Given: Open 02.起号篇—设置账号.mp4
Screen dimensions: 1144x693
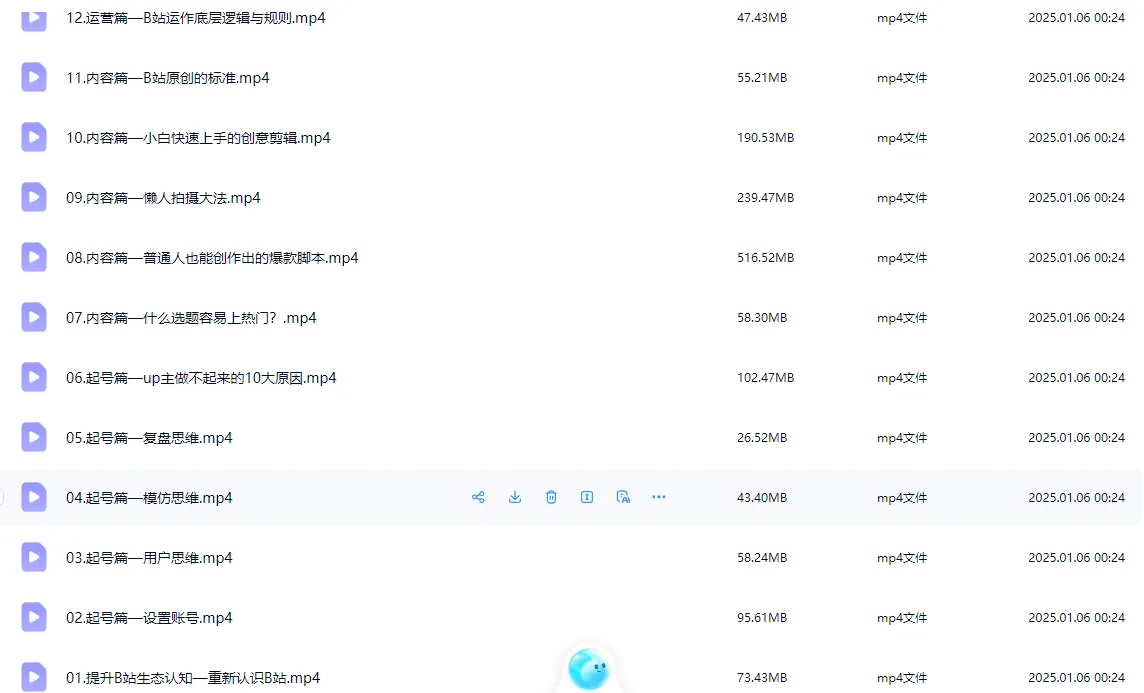Looking at the screenshot, I should click(x=150, y=617).
